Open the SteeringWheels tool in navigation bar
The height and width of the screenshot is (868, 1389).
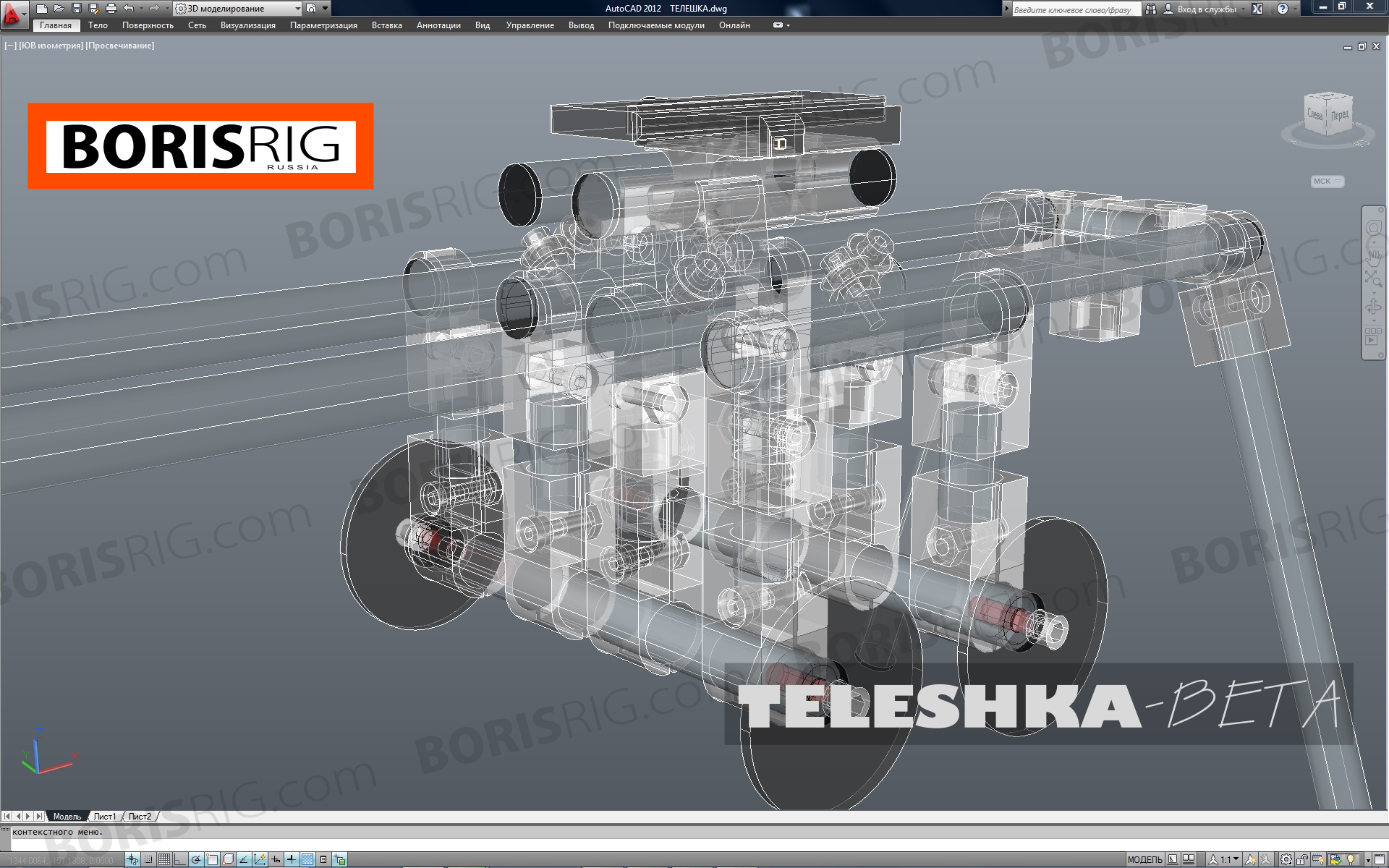click(1373, 229)
